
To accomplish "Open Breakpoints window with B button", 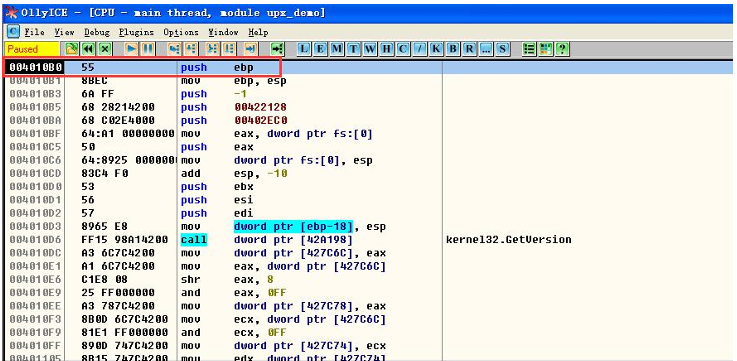I will 453,49.
